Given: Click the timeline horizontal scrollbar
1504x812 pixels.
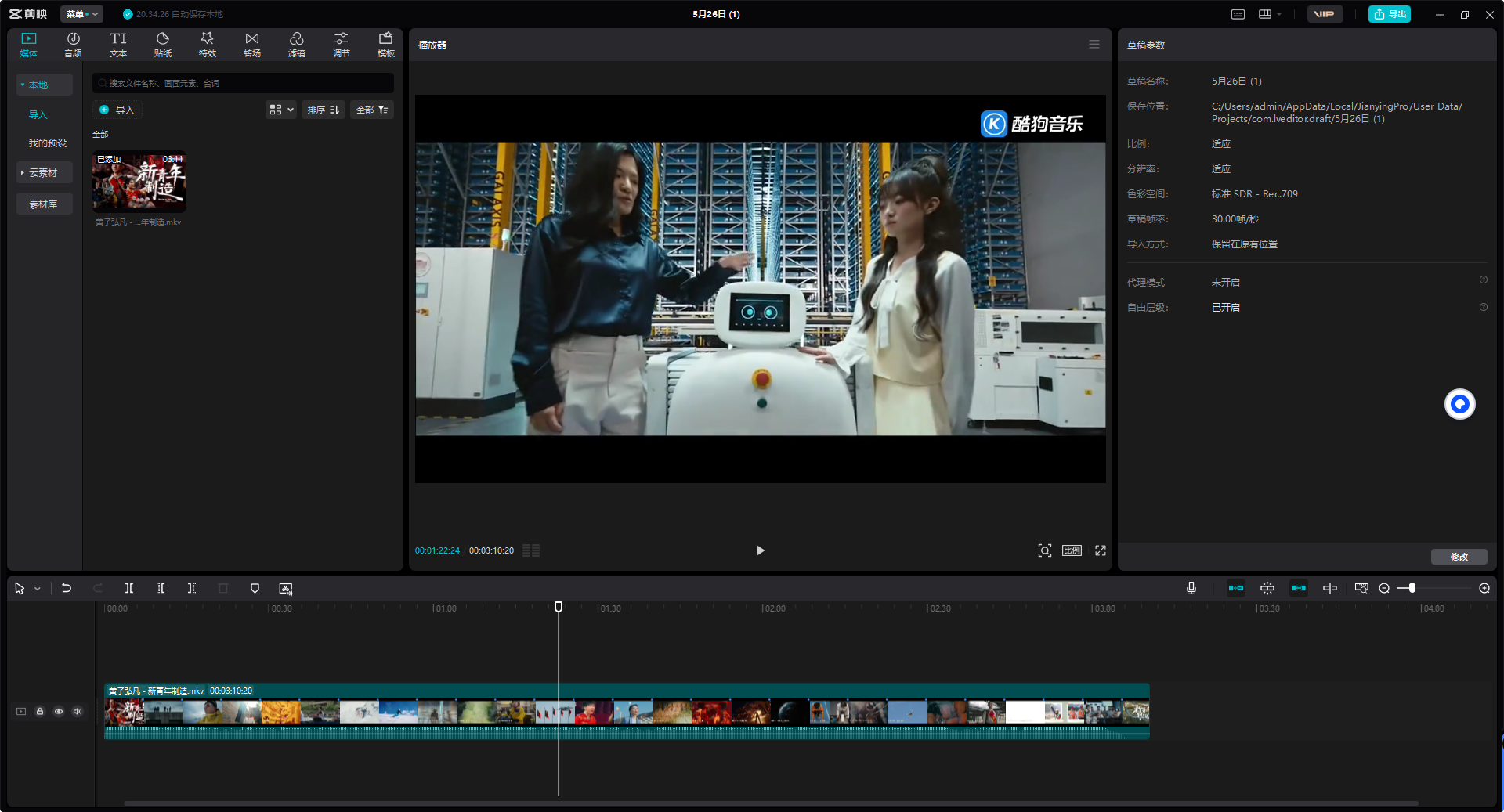Looking at the screenshot, I should point(772,803).
